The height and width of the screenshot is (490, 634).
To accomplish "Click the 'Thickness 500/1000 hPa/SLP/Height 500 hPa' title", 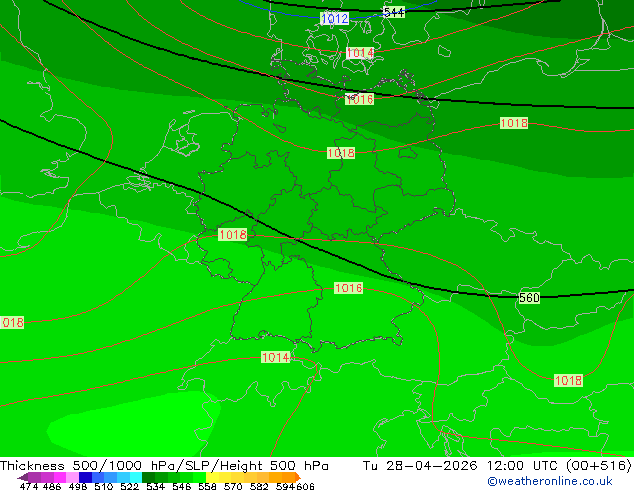I will 164,466.
